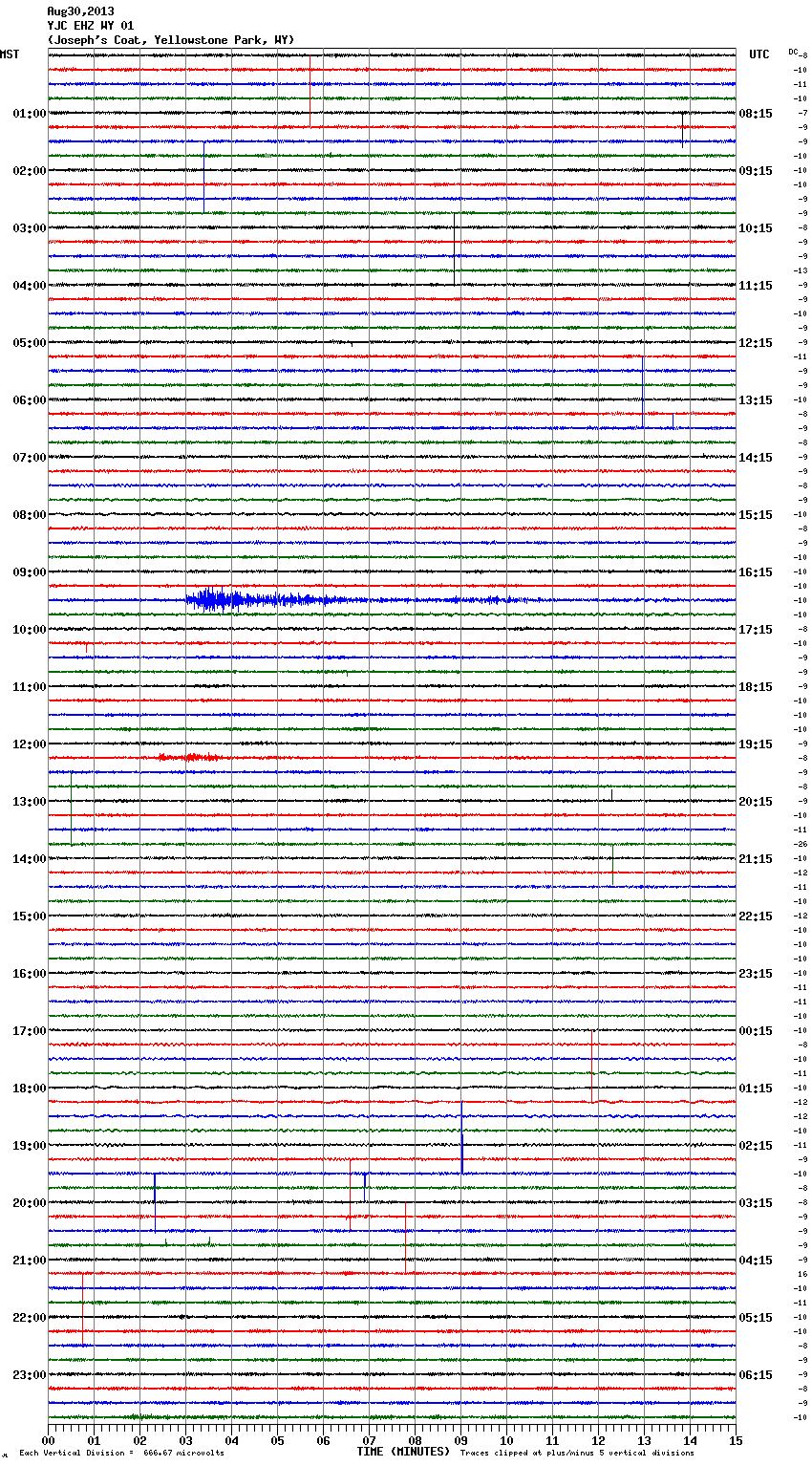Select the station code YJC EHZ WY 01
Screen dimensions: 812x1466
pos(91,26)
